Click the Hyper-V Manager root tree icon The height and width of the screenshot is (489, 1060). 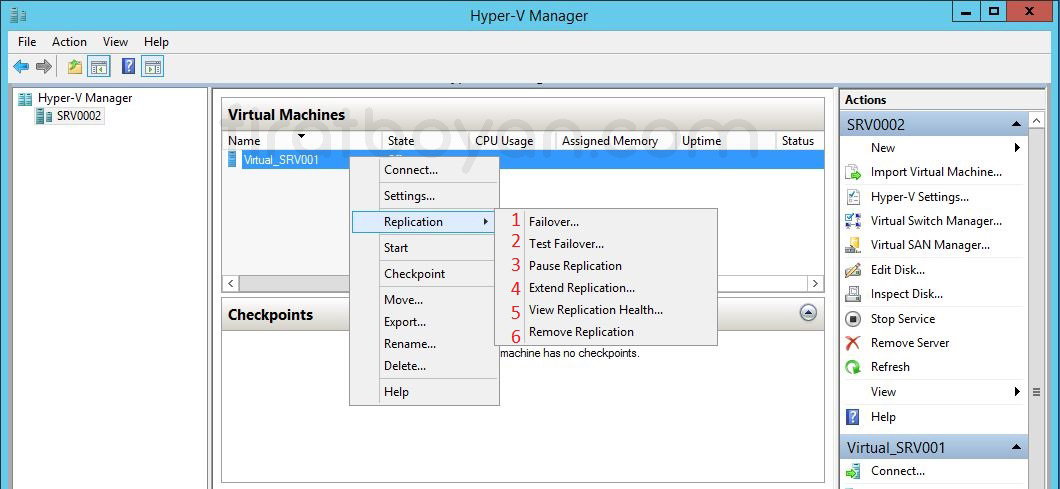(x=26, y=99)
